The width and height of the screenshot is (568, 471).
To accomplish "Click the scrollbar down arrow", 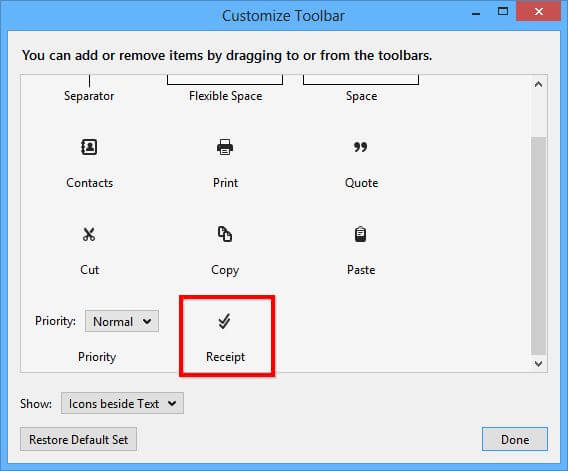I will (539, 363).
